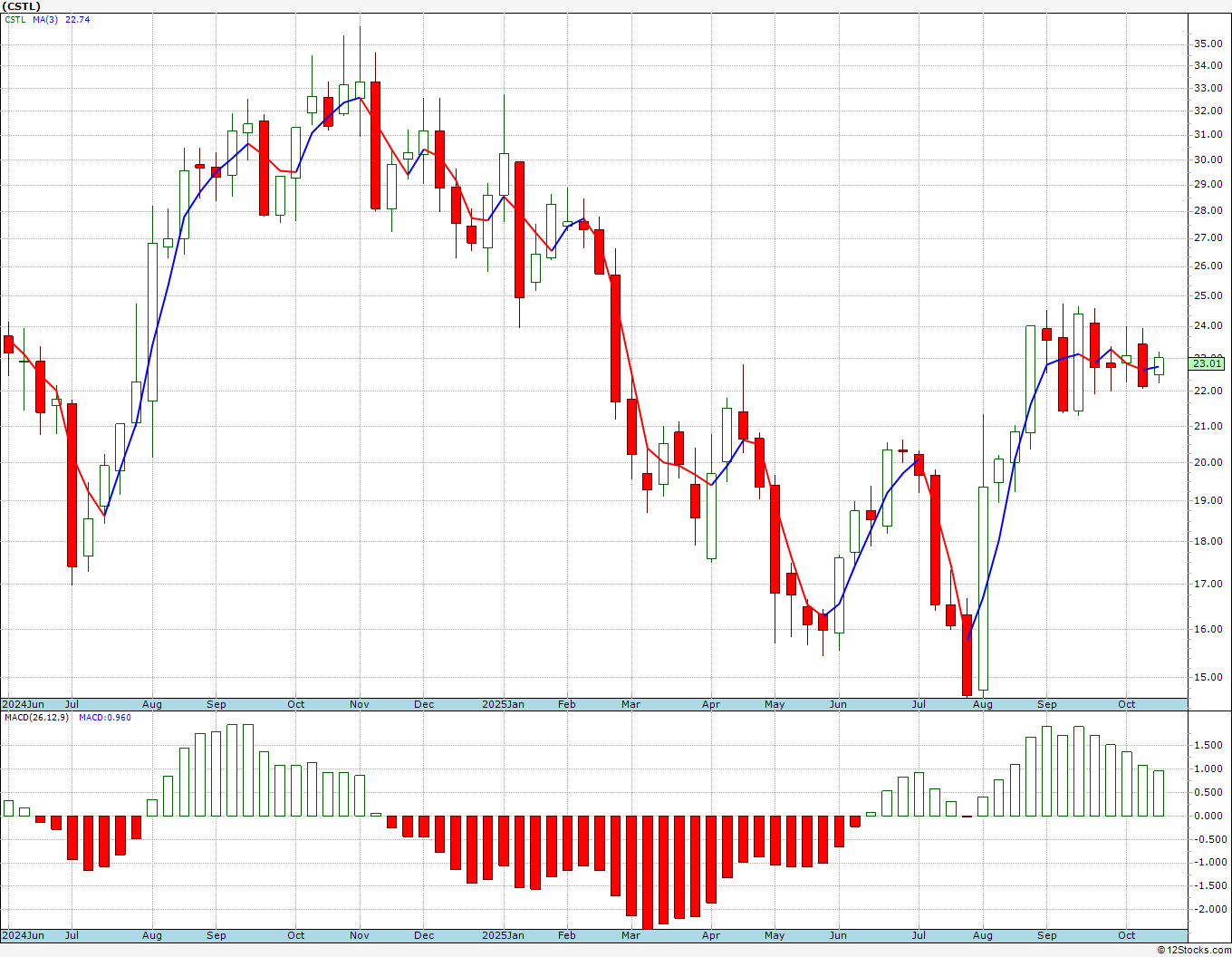Click the 33.00 price axis label
The width and height of the screenshot is (1232, 957).
point(1207,88)
